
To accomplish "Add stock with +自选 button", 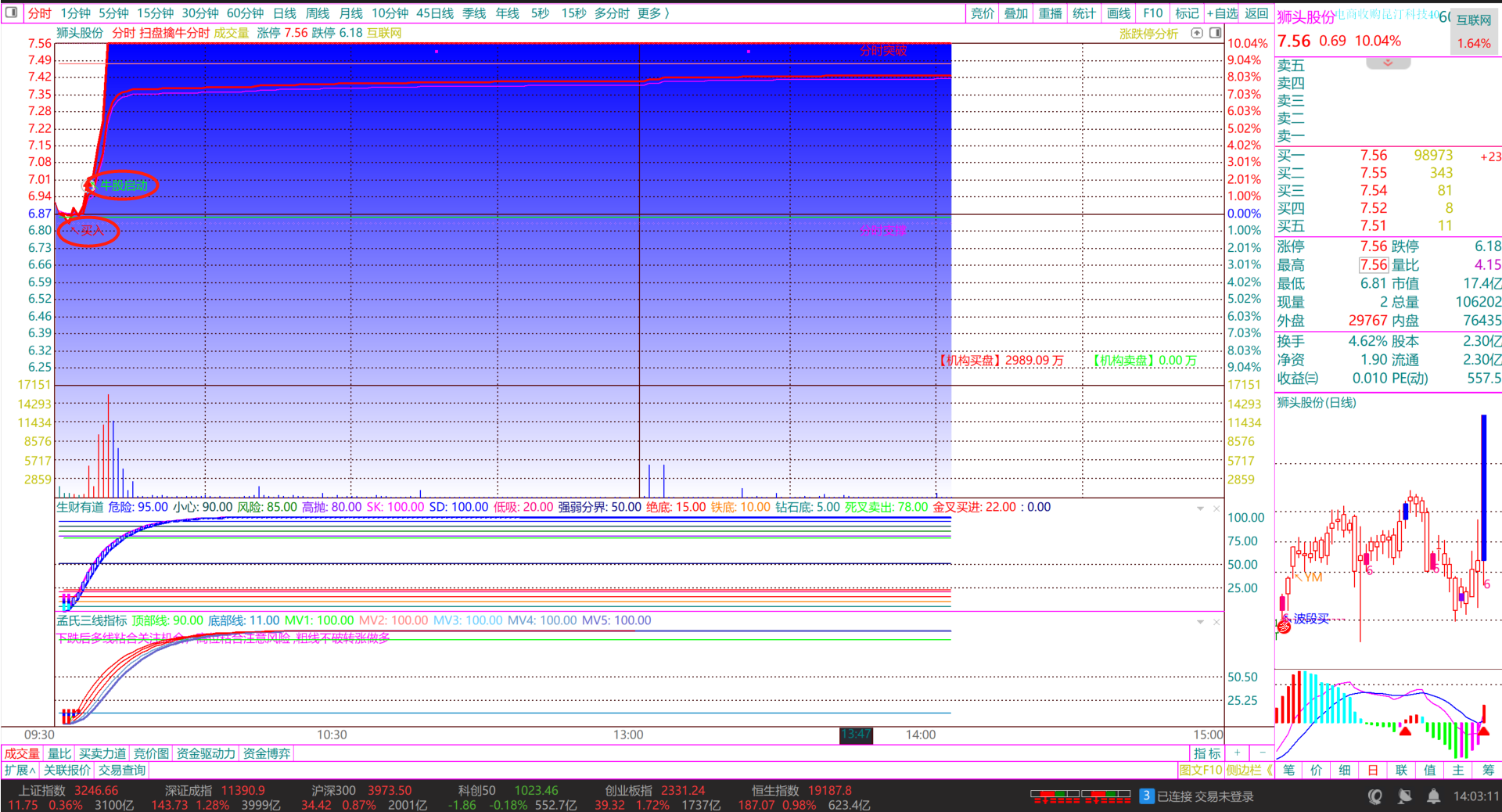I will click(x=1223, y=13).
